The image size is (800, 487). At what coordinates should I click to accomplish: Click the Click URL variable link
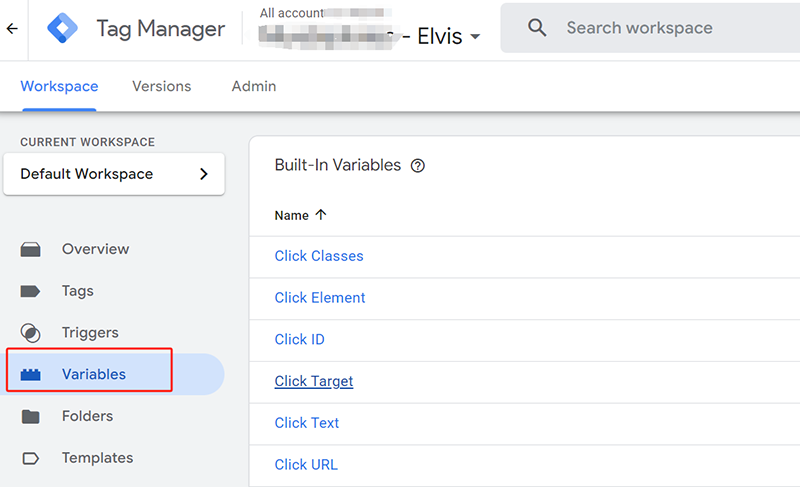306,464
